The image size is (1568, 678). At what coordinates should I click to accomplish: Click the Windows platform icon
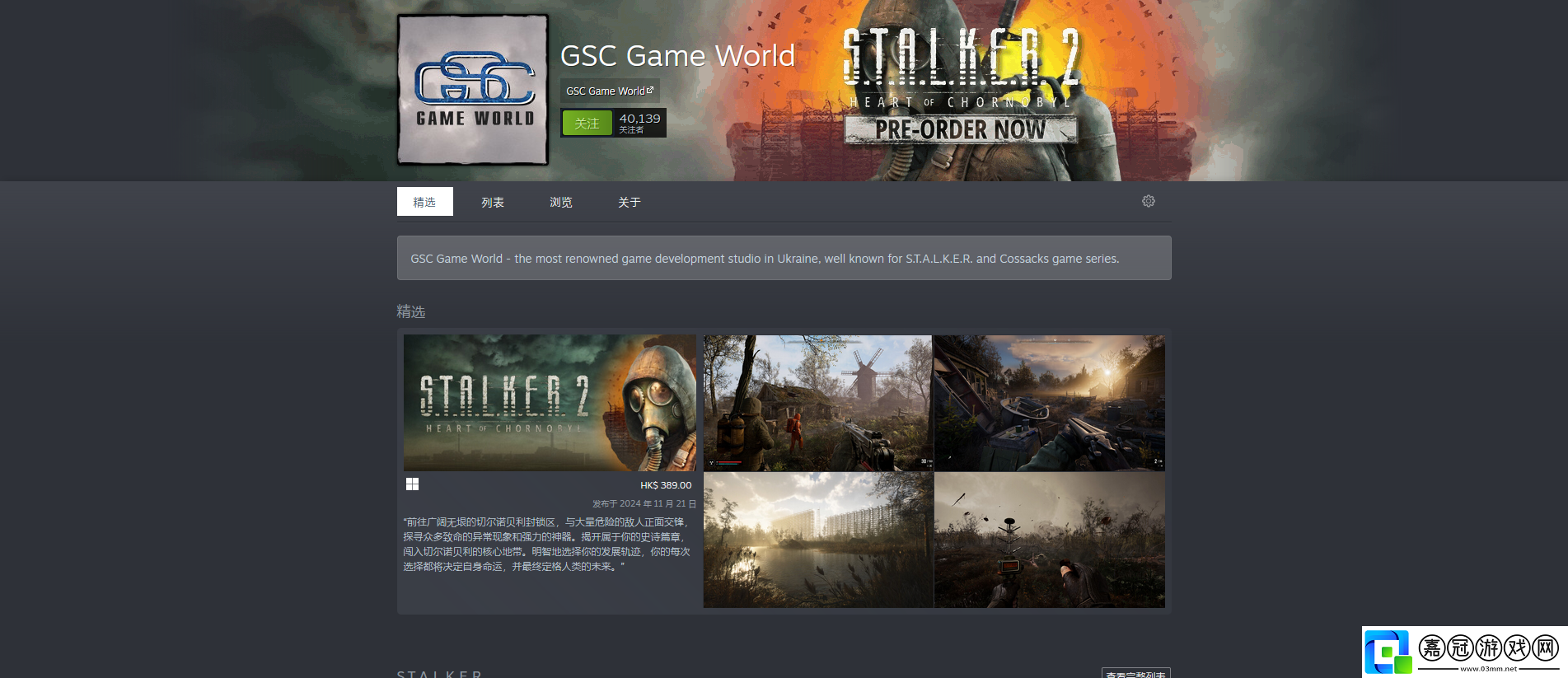(x=412, y=484)
